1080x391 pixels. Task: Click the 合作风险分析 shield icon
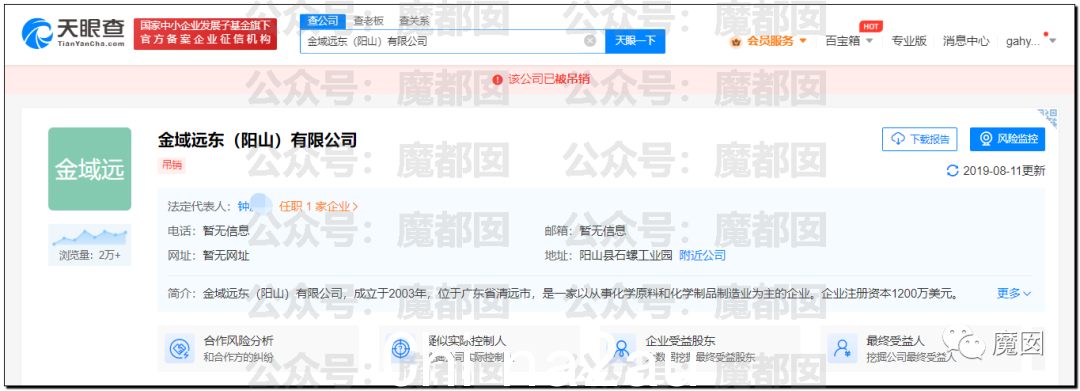[x=180, y=348]
